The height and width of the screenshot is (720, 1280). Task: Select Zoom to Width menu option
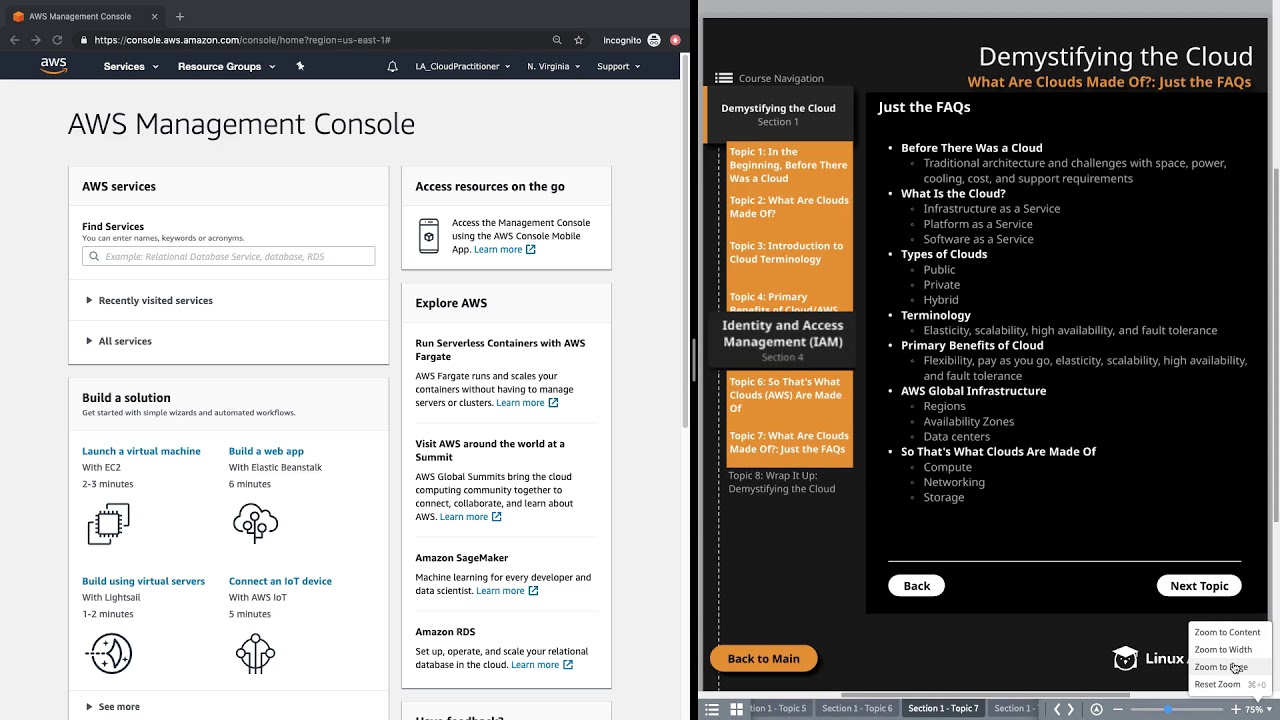click(x=1227, y=650)
